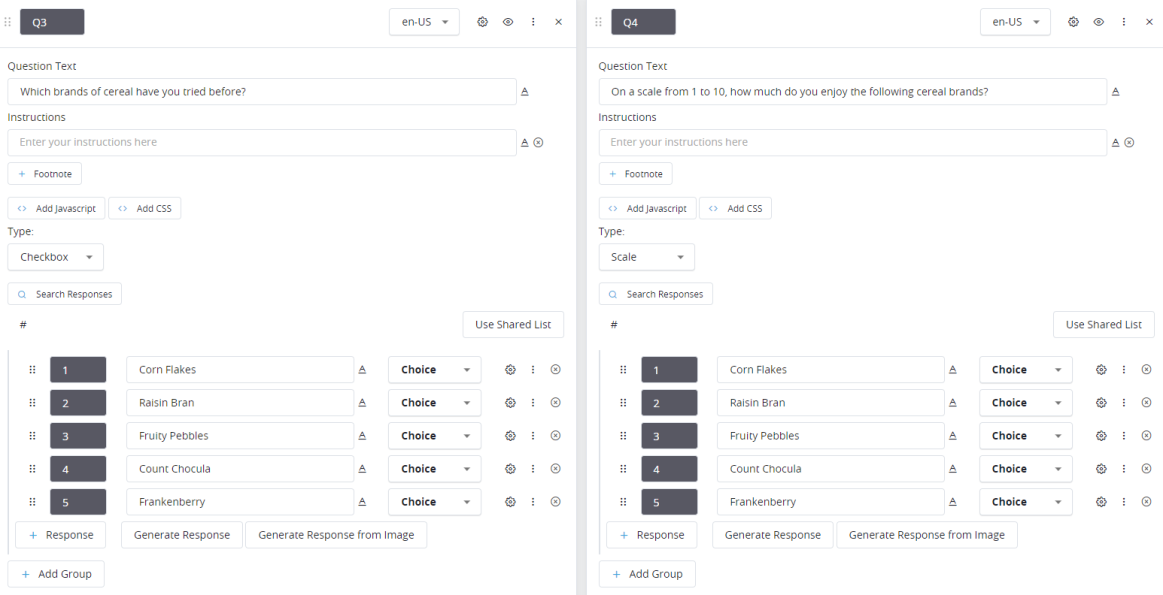Click the drag handle for Q4 Corn Flakes row
The width and height of the screenshot is (1163, 595).
623,369
